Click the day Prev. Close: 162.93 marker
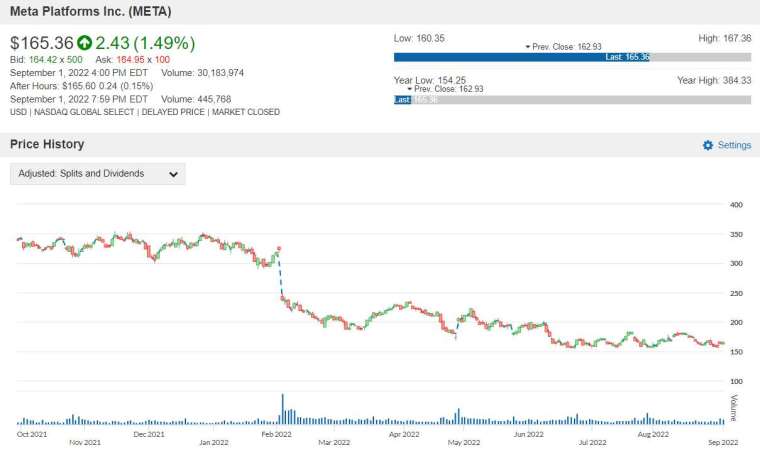This screenshot has width=760, height=455. pos(563,47)
